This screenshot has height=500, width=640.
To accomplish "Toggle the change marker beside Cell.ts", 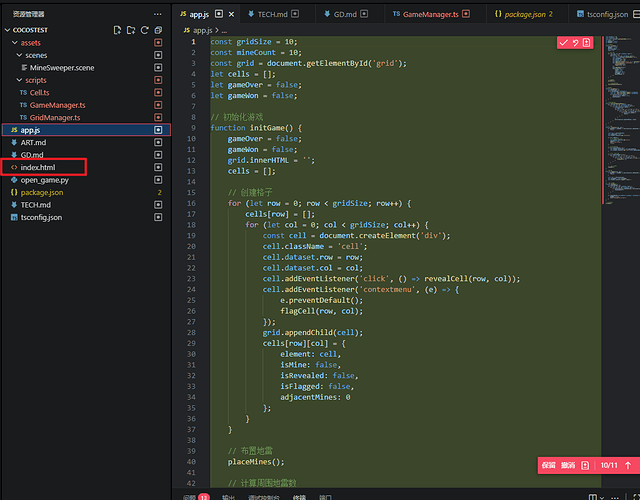I will (158, 92).
